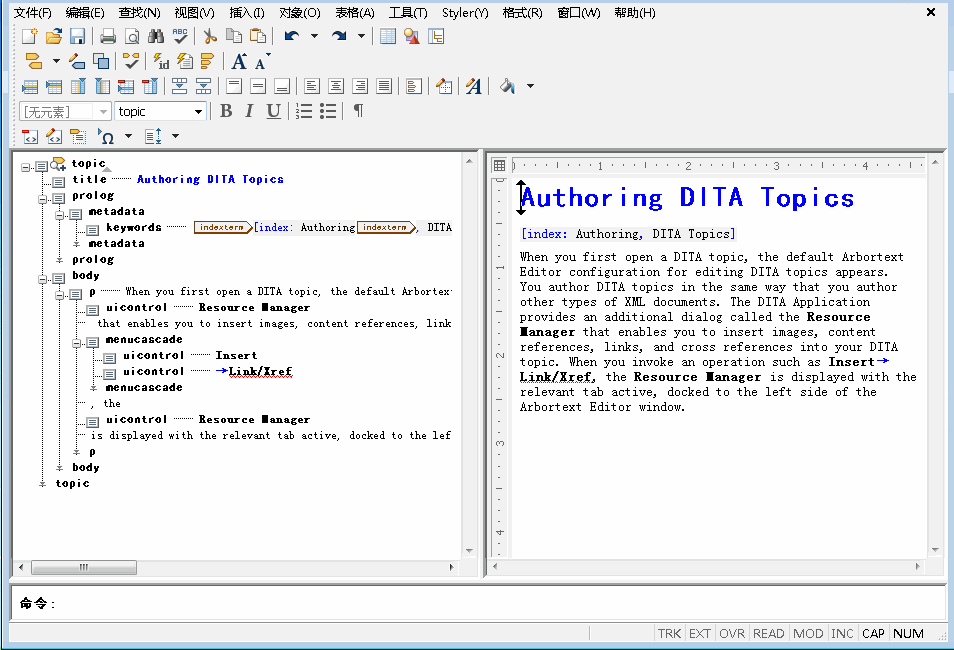
Task: Collapse the menucascade node
Action: [x=77, y=343]
